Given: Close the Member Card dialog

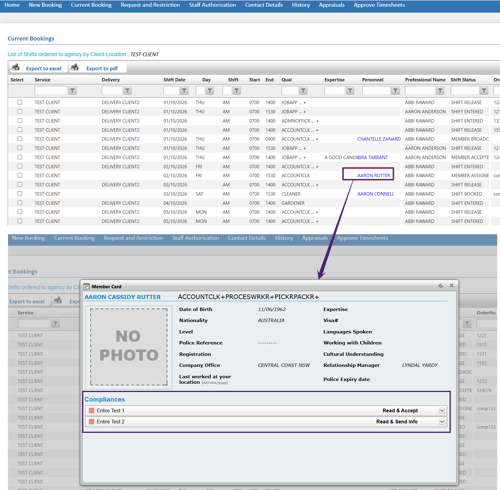Looking at the screenshot, I should click(451, 286).
